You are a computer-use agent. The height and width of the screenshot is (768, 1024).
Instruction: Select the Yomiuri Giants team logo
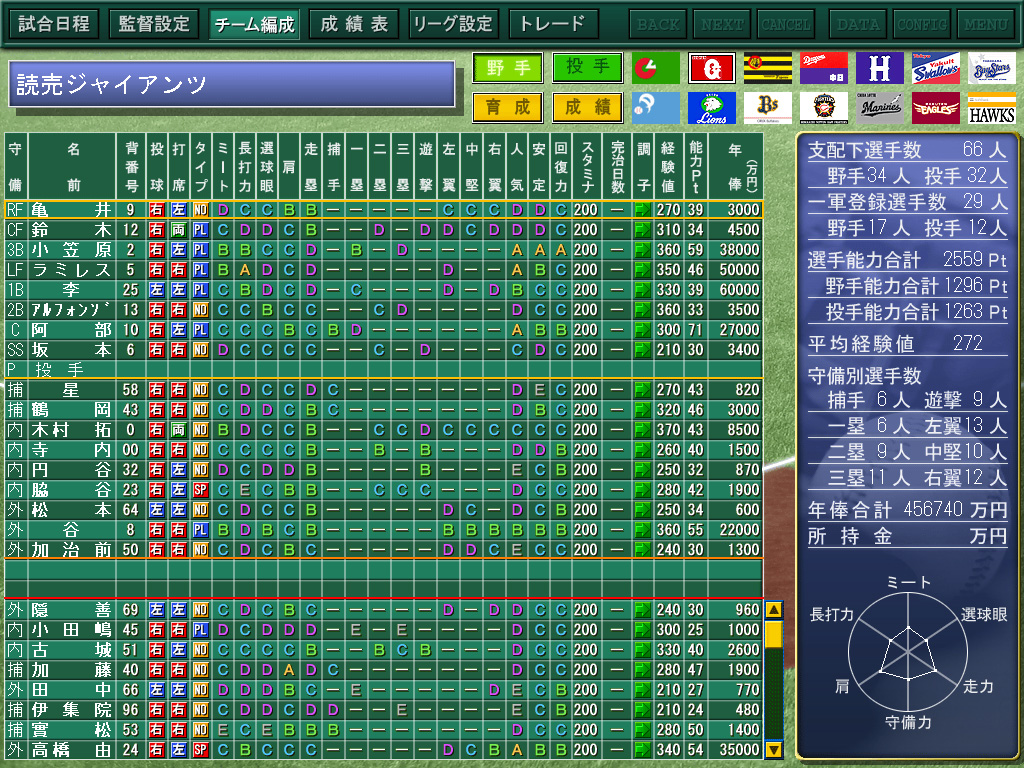[711, 68]
